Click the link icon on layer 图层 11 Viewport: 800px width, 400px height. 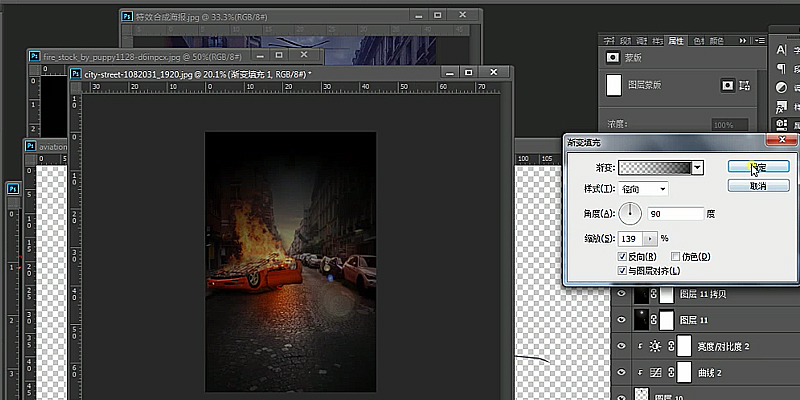coord(654,320)
